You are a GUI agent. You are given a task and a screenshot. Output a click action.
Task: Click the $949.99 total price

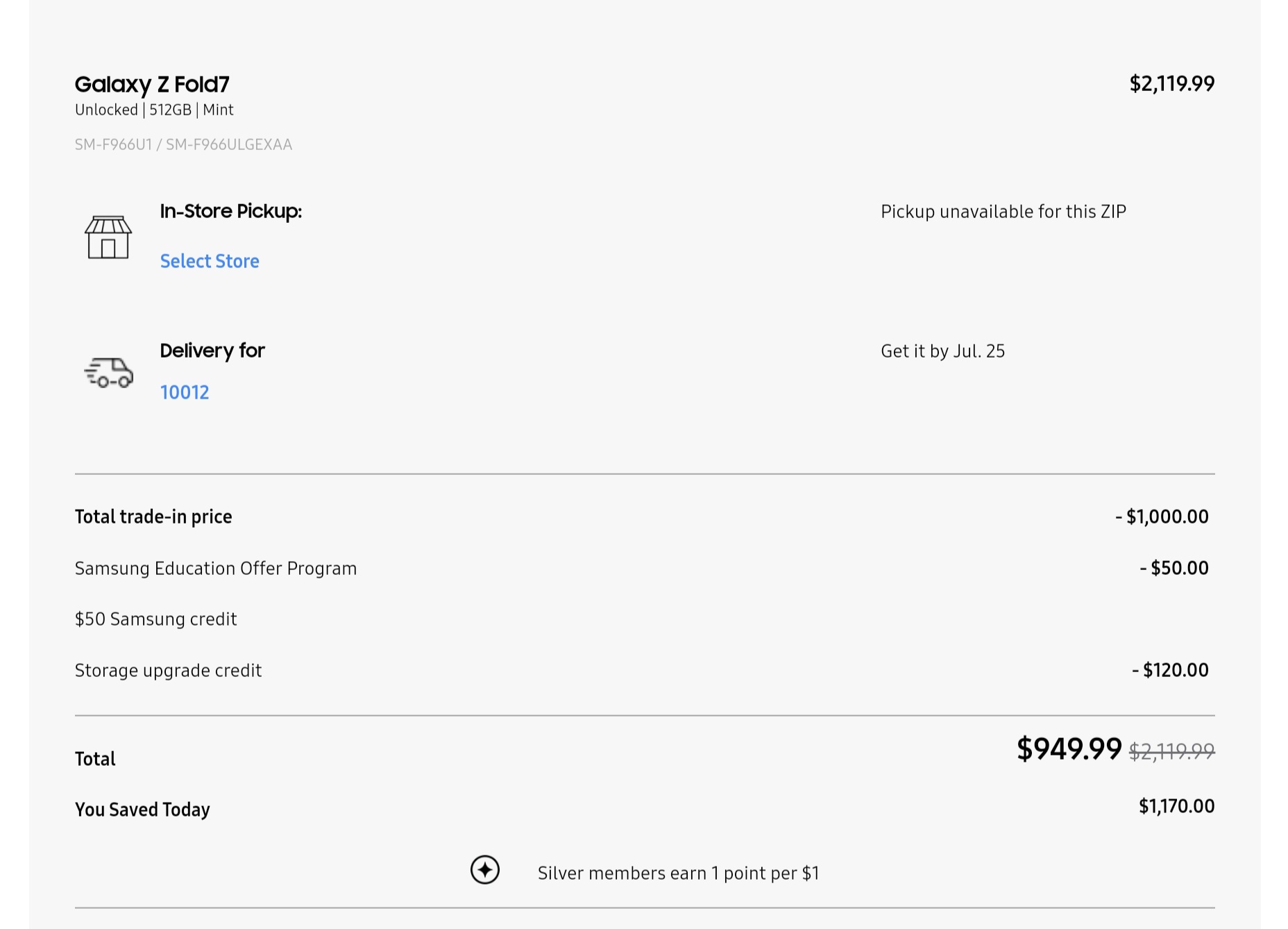pos(1069,748)
